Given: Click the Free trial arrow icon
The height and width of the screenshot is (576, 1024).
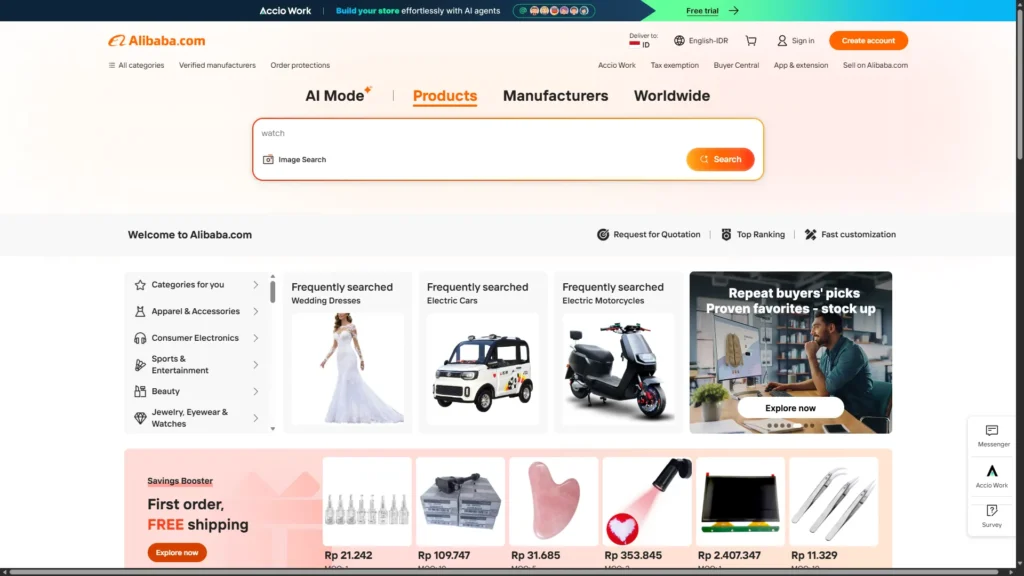Looking at the screenshot, I should coord(733,10).
